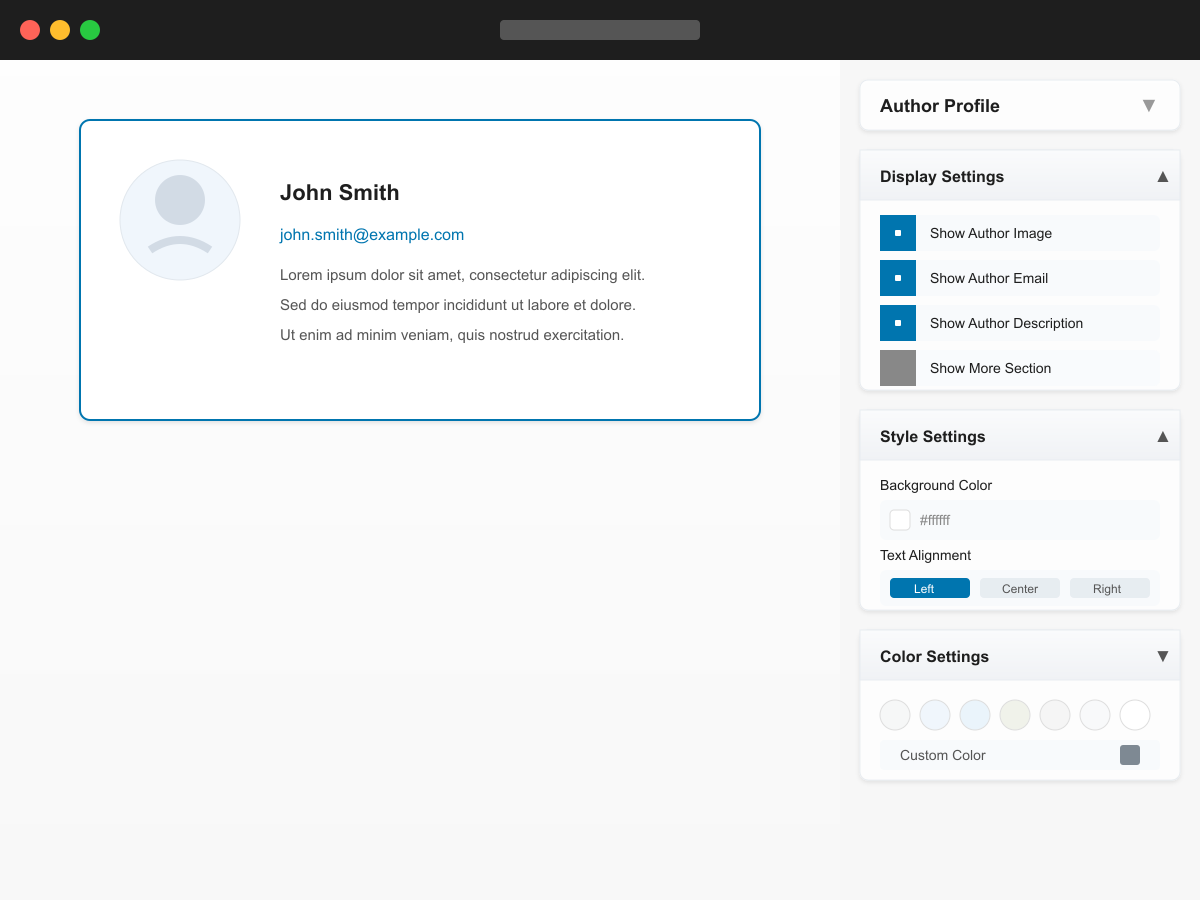The height and width of the screenshot is (900, 1200).
Task: Open the john.smith@example.com email link
Action: [372, 235]
